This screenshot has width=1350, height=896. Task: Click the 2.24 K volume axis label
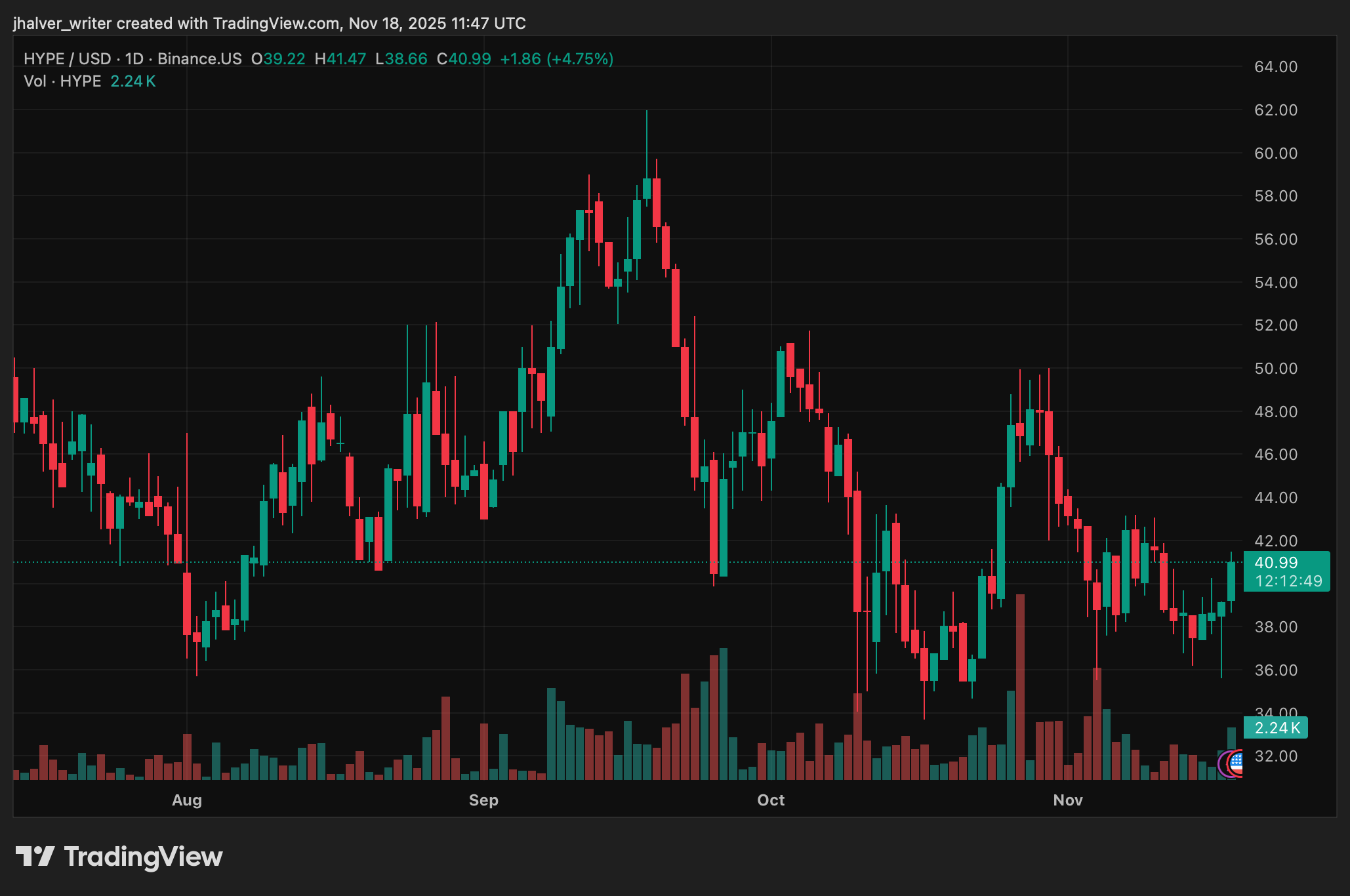coord(1277,727)
